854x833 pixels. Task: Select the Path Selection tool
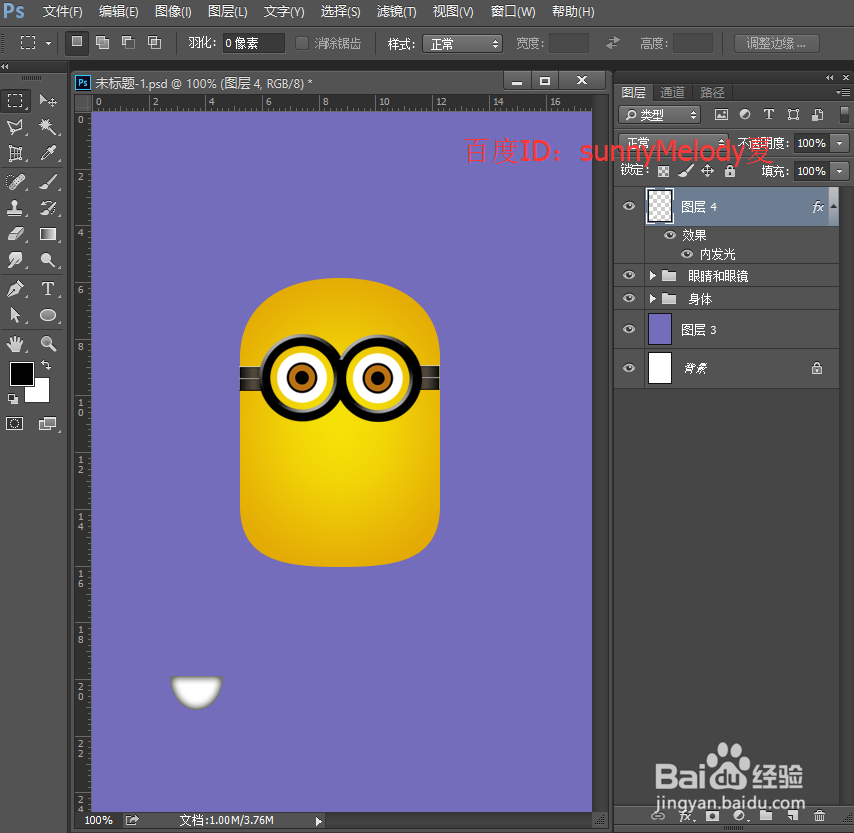15,315
